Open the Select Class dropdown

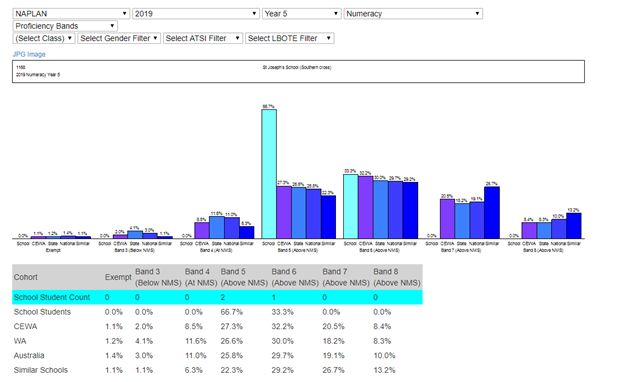pos(44,38)
